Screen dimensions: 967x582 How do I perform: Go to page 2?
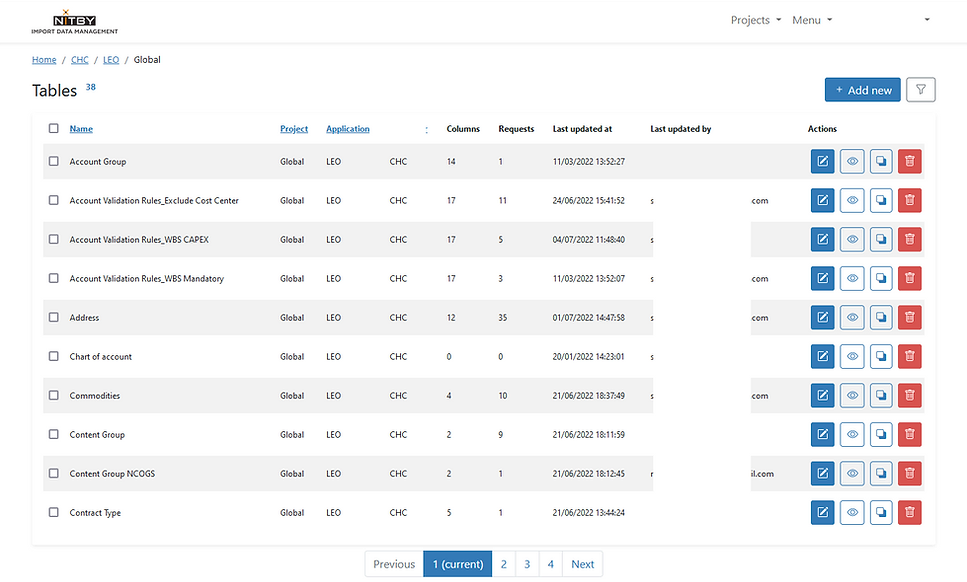504,564
